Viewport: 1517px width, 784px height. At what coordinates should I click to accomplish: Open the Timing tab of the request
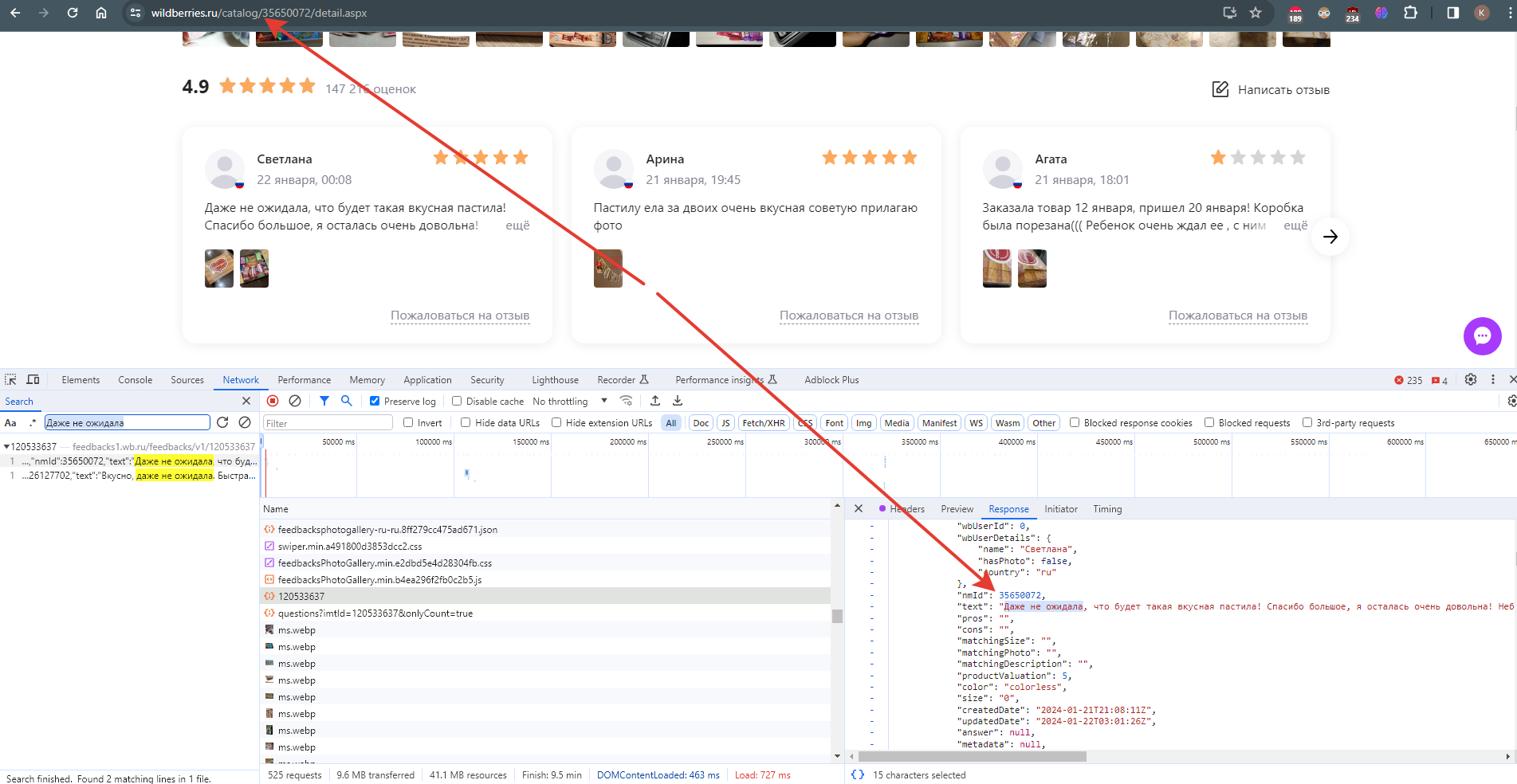point(1107,509)
